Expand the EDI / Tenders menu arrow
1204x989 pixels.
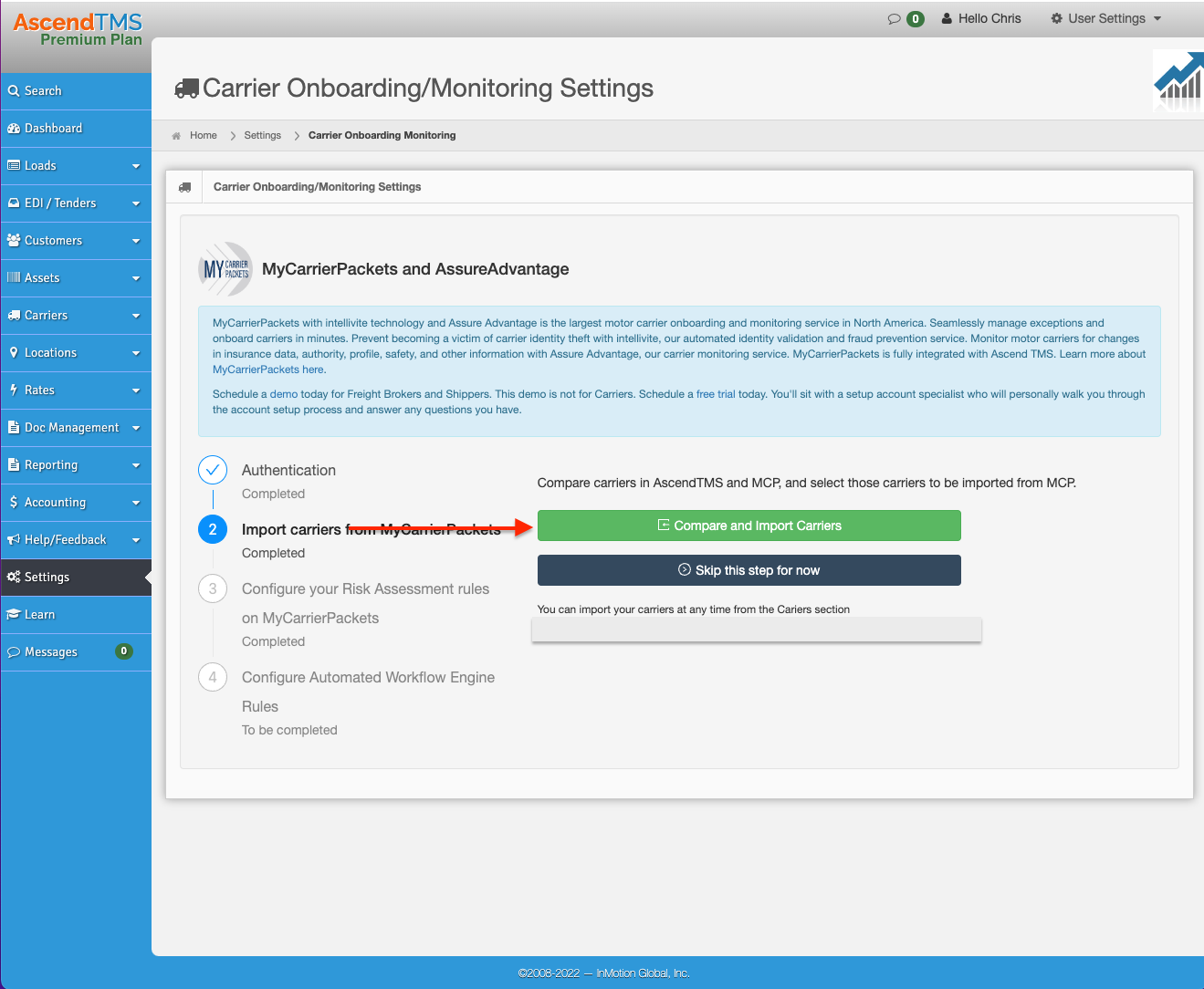coord(136,203)
